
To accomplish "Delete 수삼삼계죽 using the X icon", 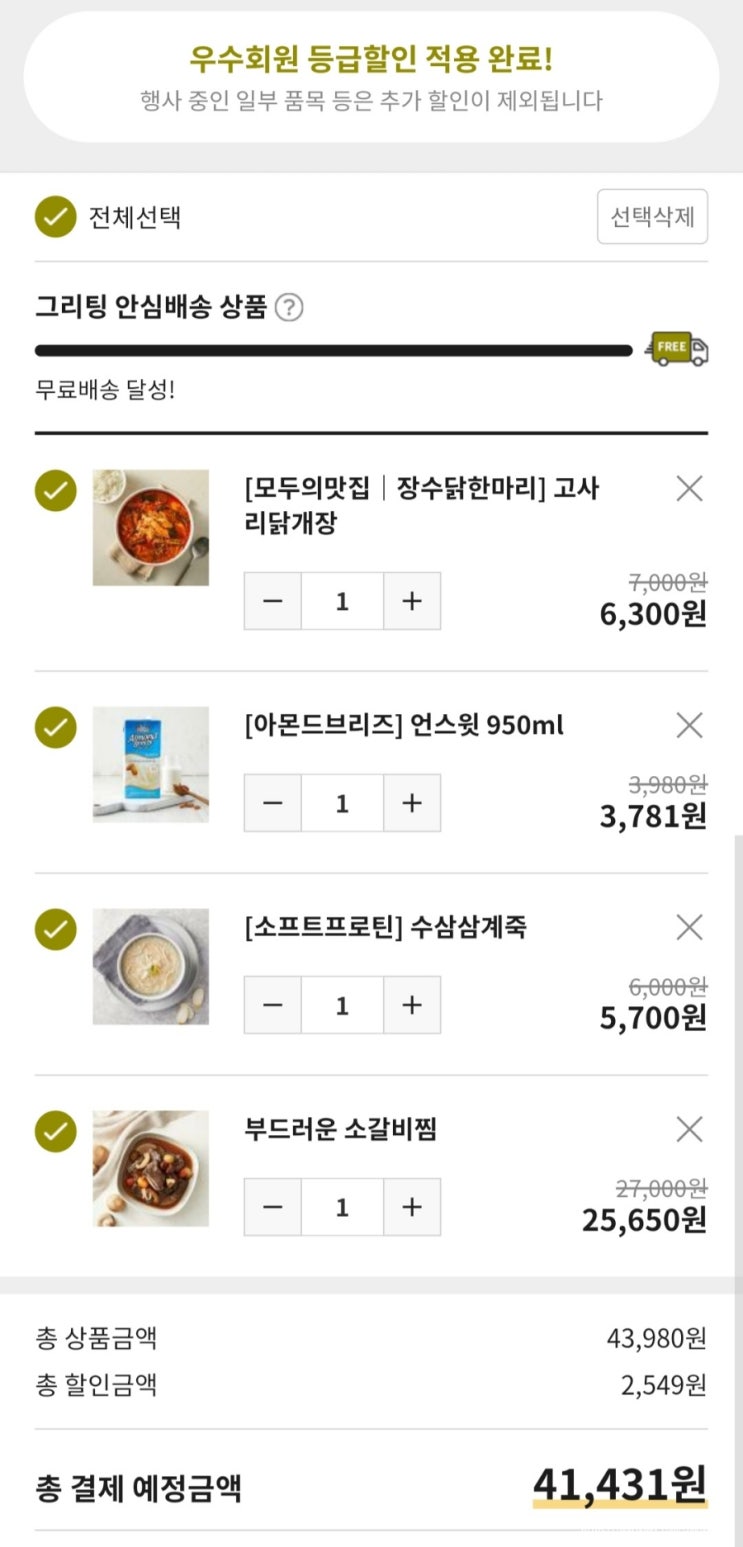I will [x=689, y=928].
